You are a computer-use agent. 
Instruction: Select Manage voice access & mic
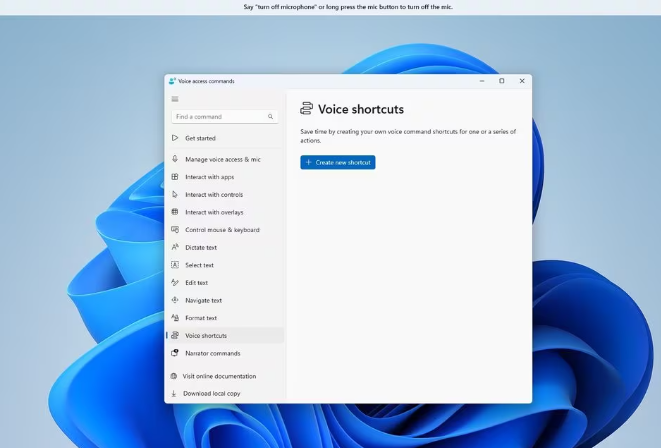coord(222,159)
